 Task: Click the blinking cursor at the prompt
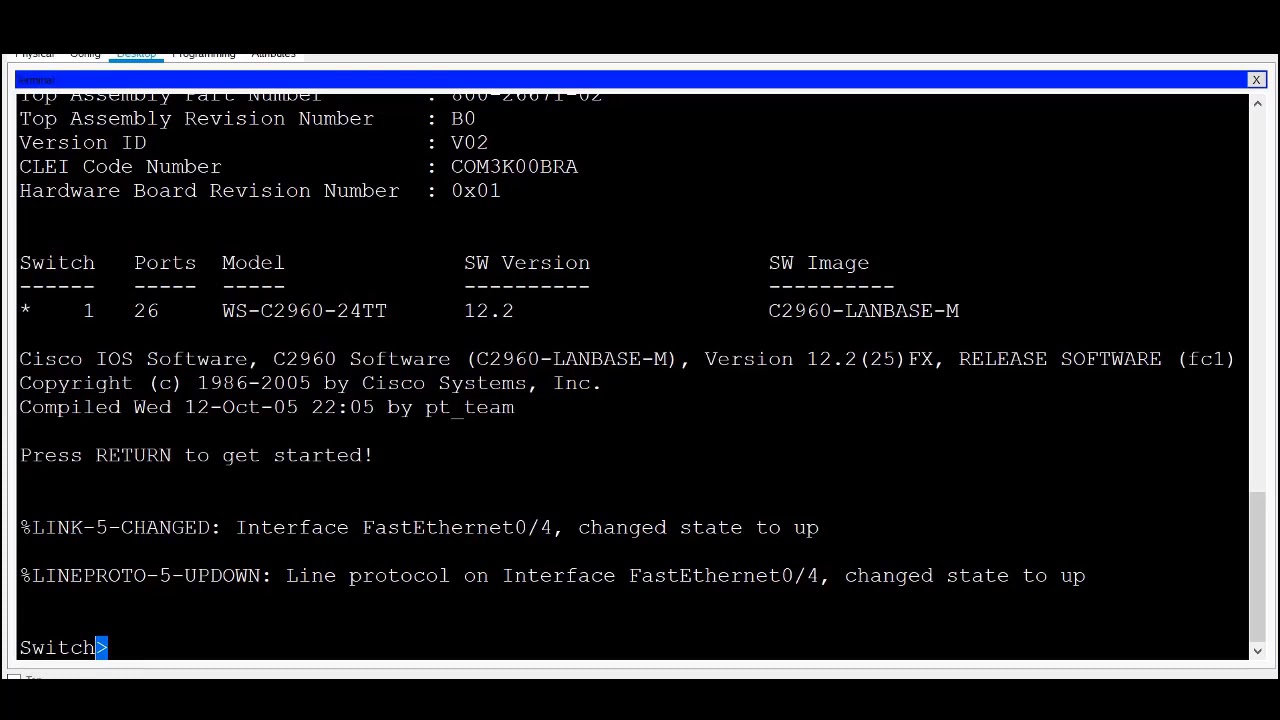click(x=101, y=647)
